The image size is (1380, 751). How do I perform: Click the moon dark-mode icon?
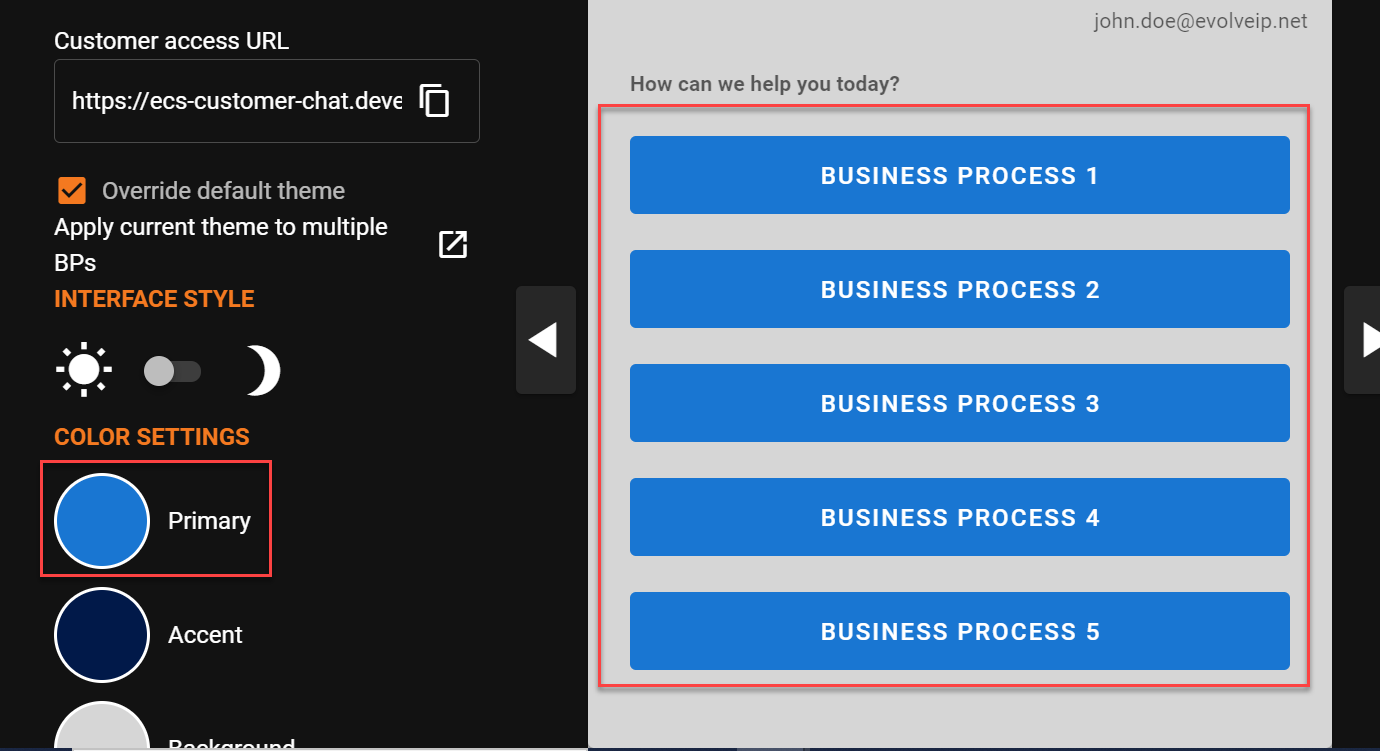tap(263, 371)
